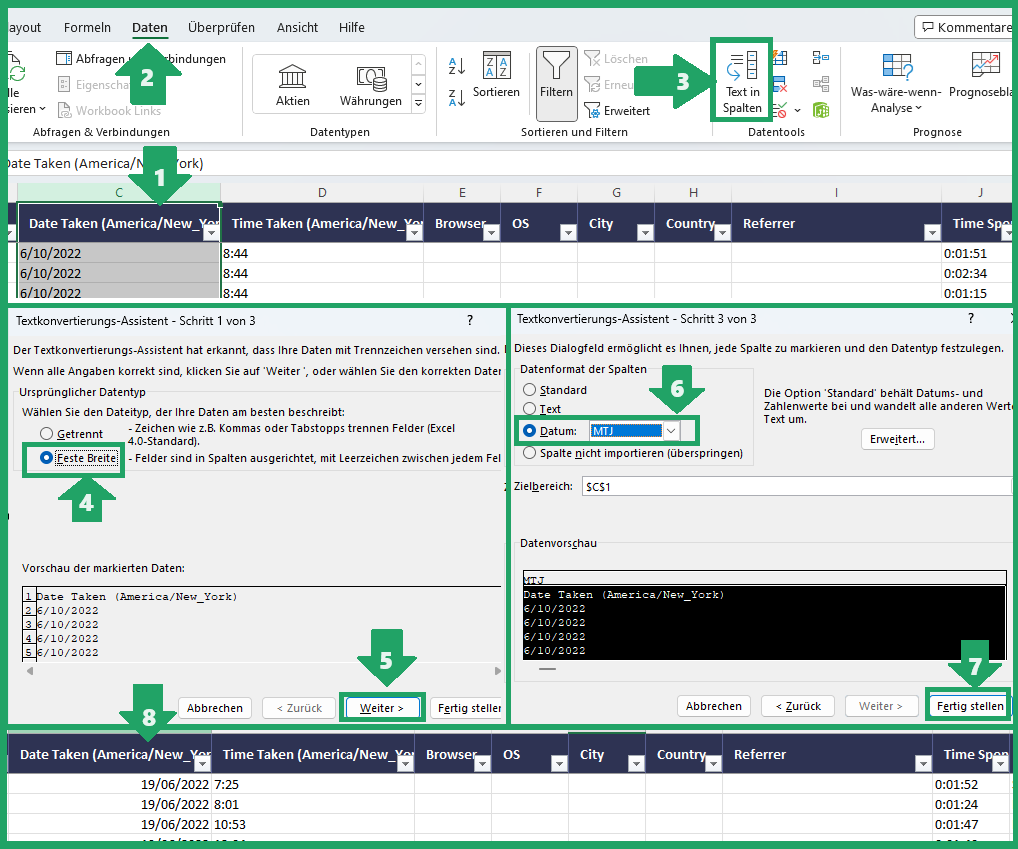1018x849 pixels.
Task: Click the Zielbereich input field
Action: 796,486
